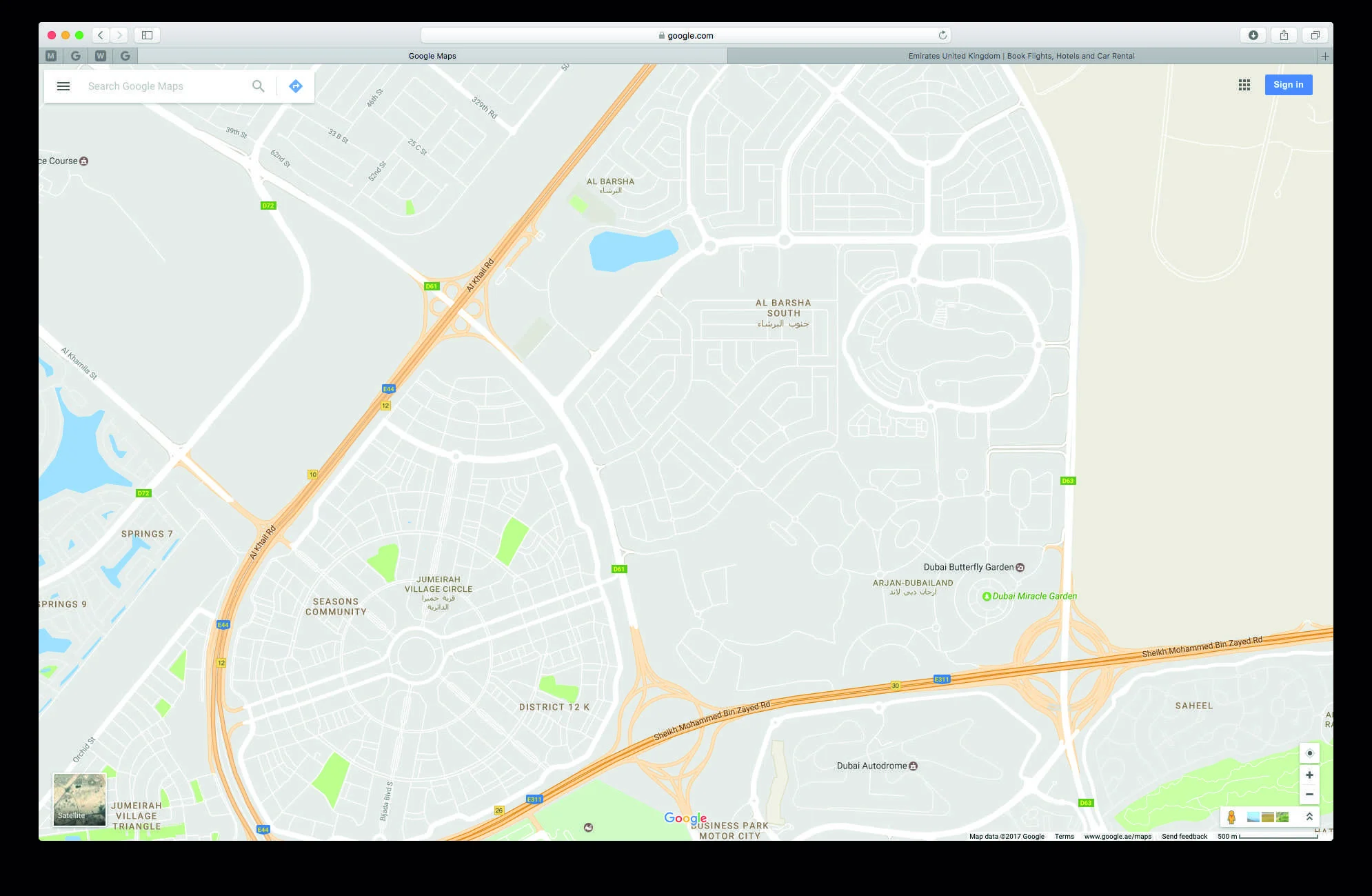Reload the page
The width and height of the screenshot is (1372, 896).
point(942,35)
